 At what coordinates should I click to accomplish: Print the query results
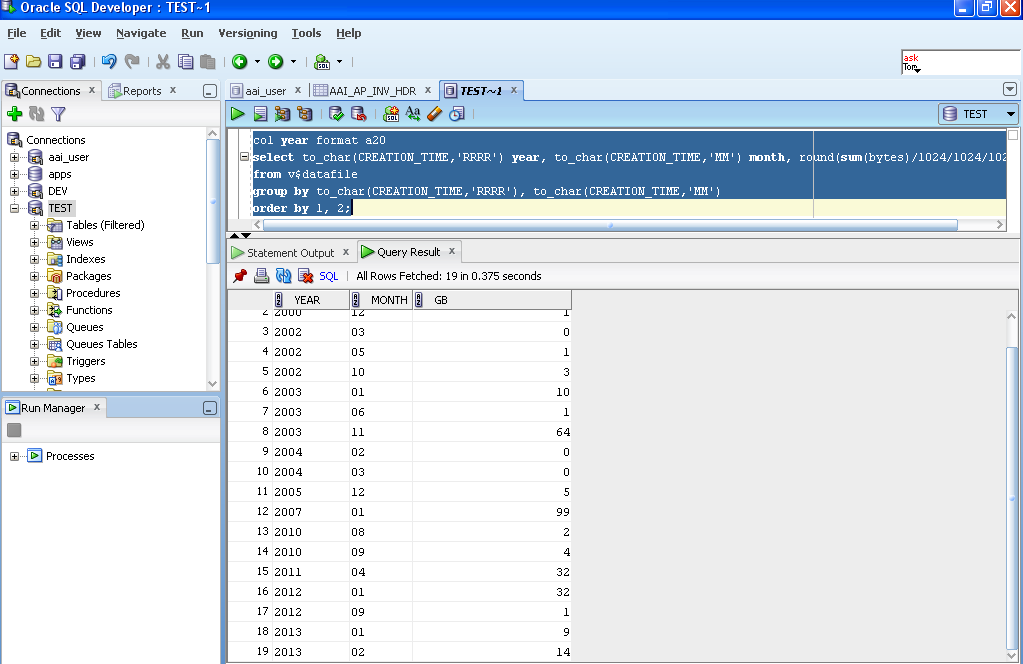pyautogui.click(x=261, y=276)
